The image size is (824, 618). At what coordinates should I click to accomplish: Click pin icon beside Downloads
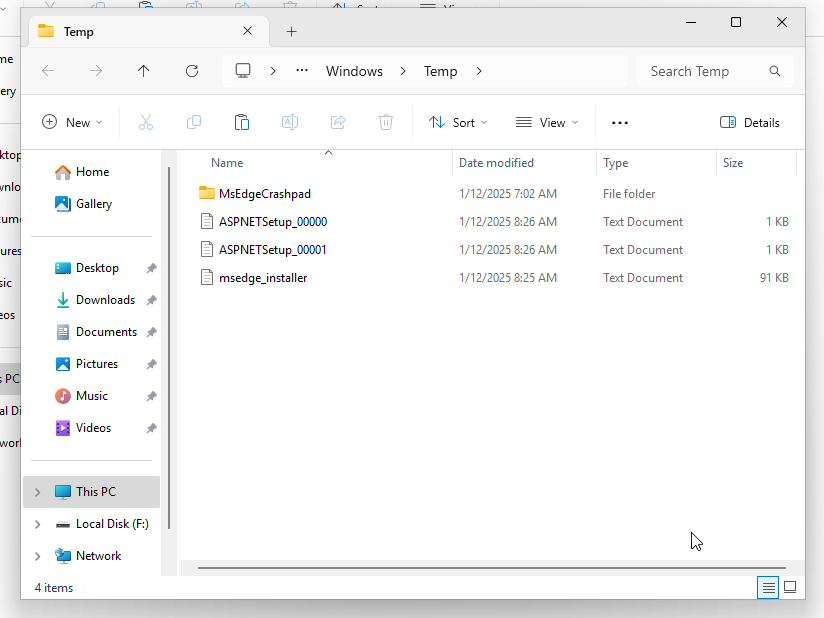(x=151, y=300)
